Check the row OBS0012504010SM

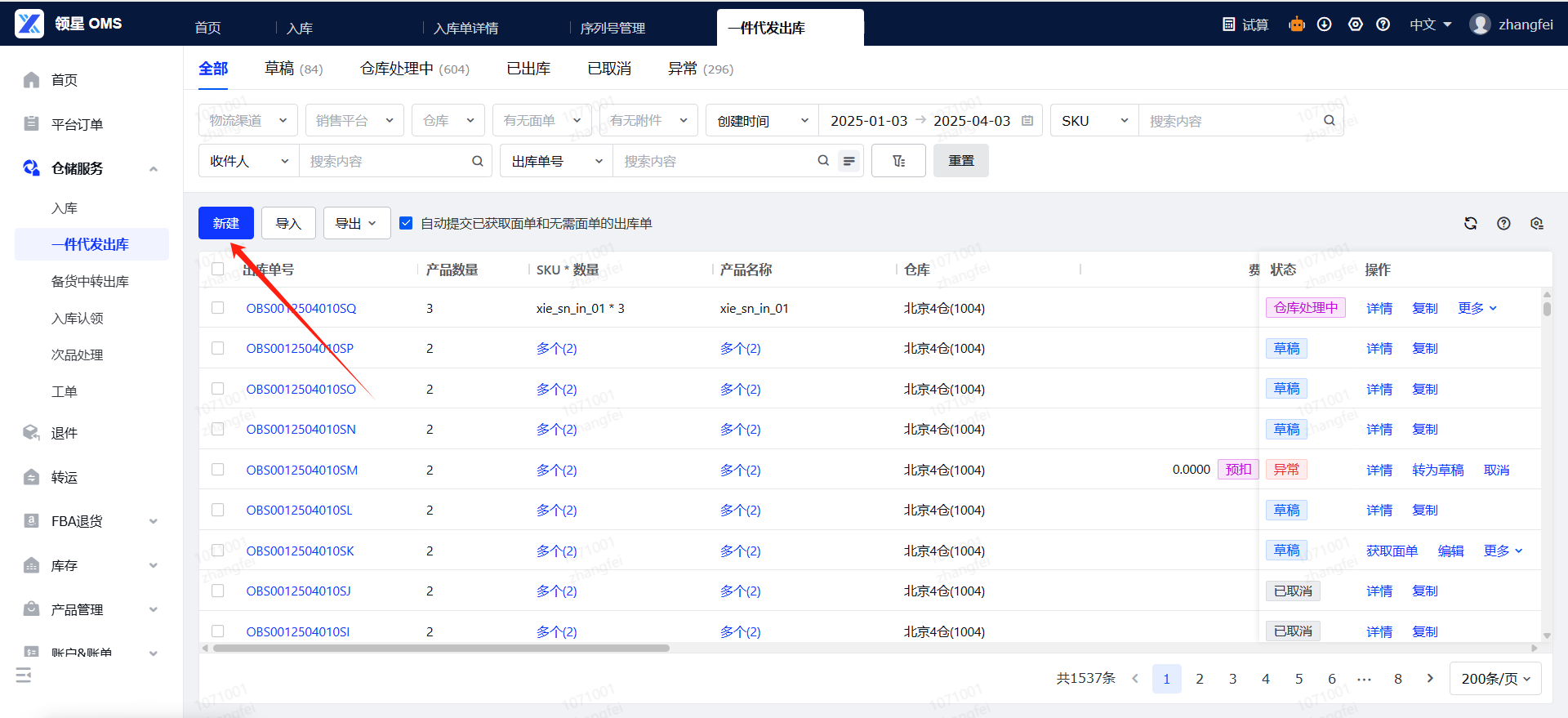click(x=217, y=470)
